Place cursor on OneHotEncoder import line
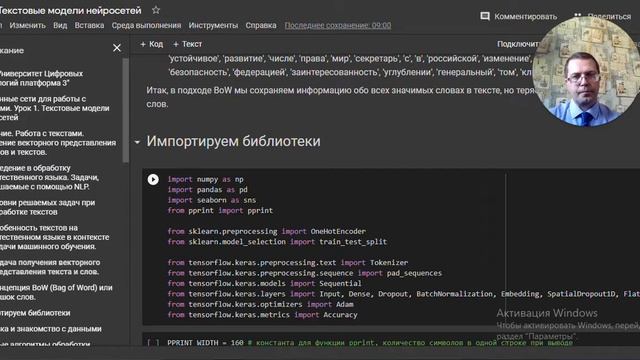 [267, 231]
